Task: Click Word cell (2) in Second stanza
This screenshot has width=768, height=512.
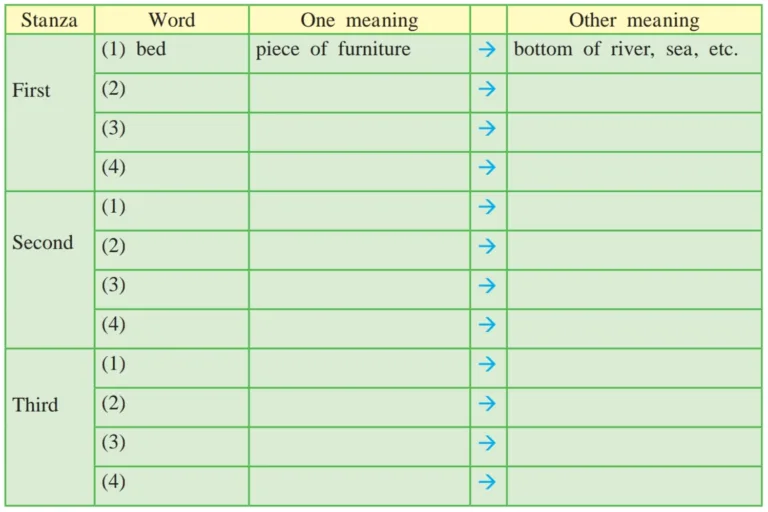Action: pyautogui.click(x=171, y=246)
